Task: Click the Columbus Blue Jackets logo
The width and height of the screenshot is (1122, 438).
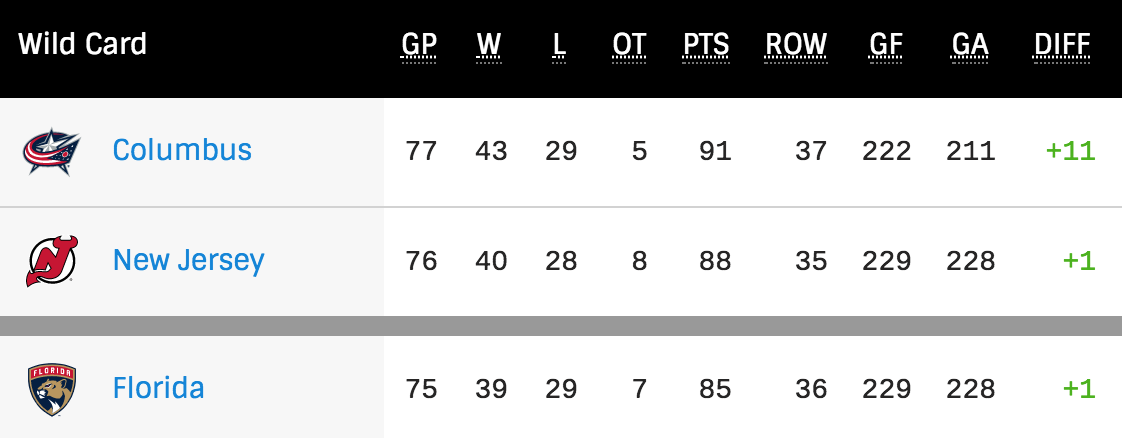Action: pos(51,151)
